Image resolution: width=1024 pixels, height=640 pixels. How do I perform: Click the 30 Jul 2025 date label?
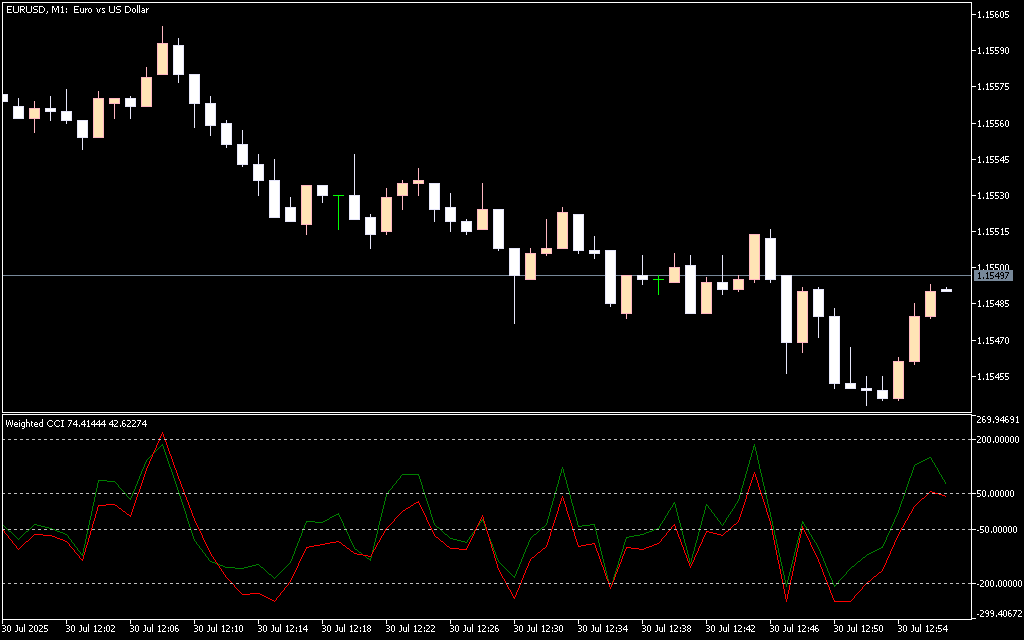coord(25,629)
